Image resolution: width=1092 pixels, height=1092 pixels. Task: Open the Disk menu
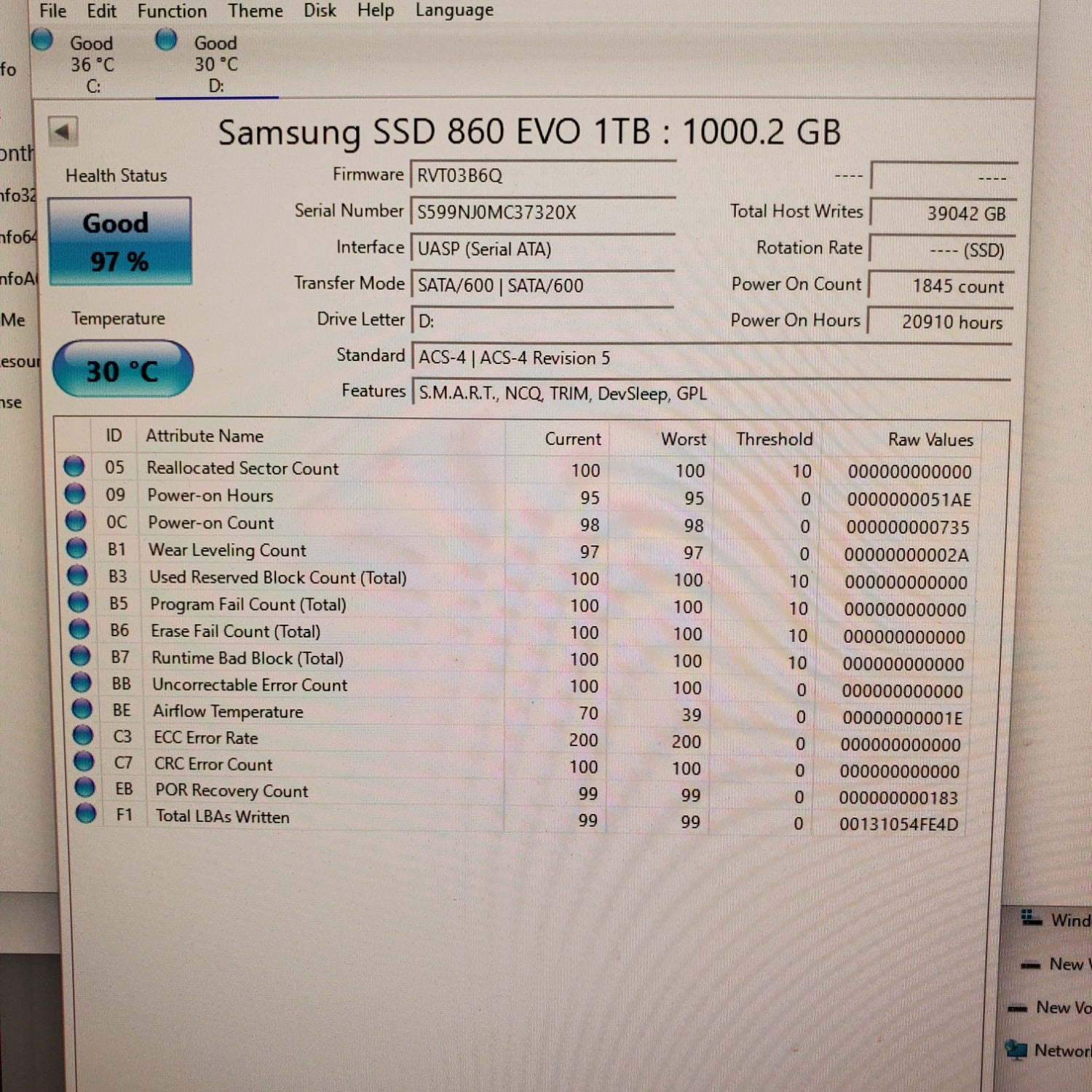[x=320, y=11]
